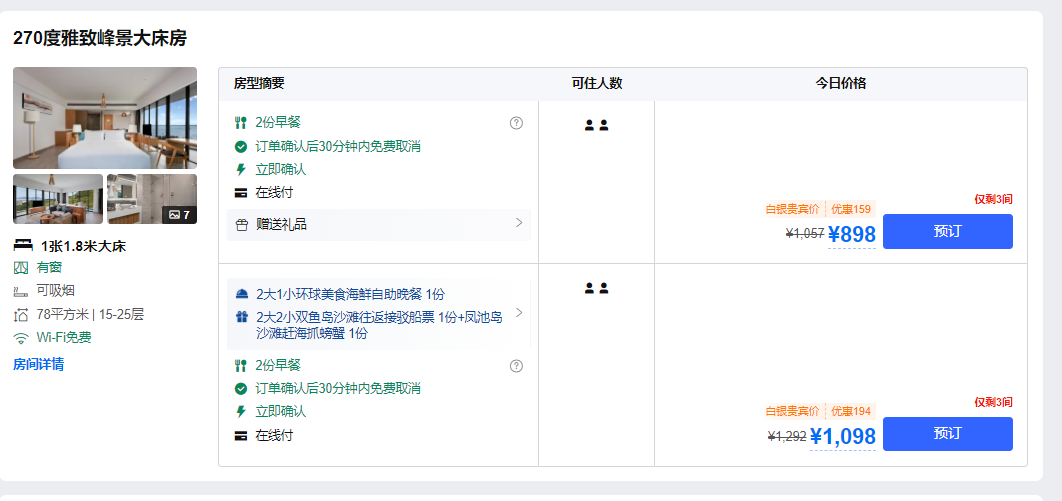Screen dimensions: 1062x501
Task: Click help icon beside first 2份早餐
Action: 516,123
